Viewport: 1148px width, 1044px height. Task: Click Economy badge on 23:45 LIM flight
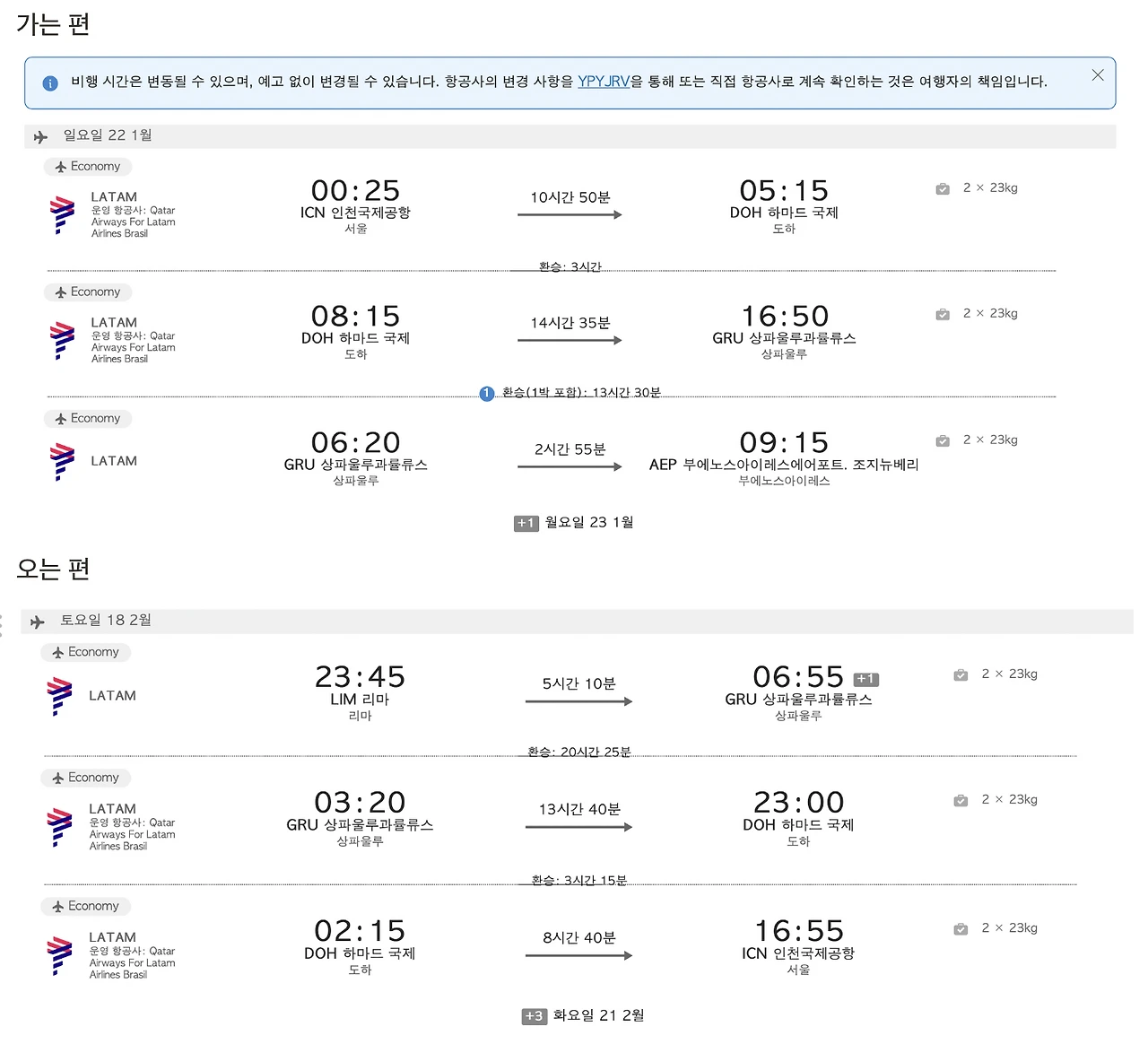click(86, 653)
